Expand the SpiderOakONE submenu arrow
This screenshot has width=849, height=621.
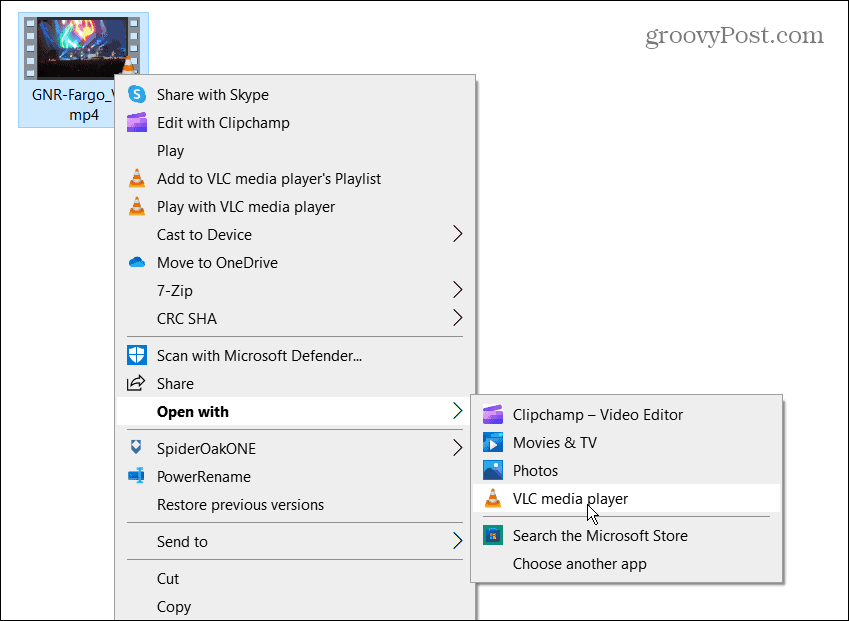458,448
